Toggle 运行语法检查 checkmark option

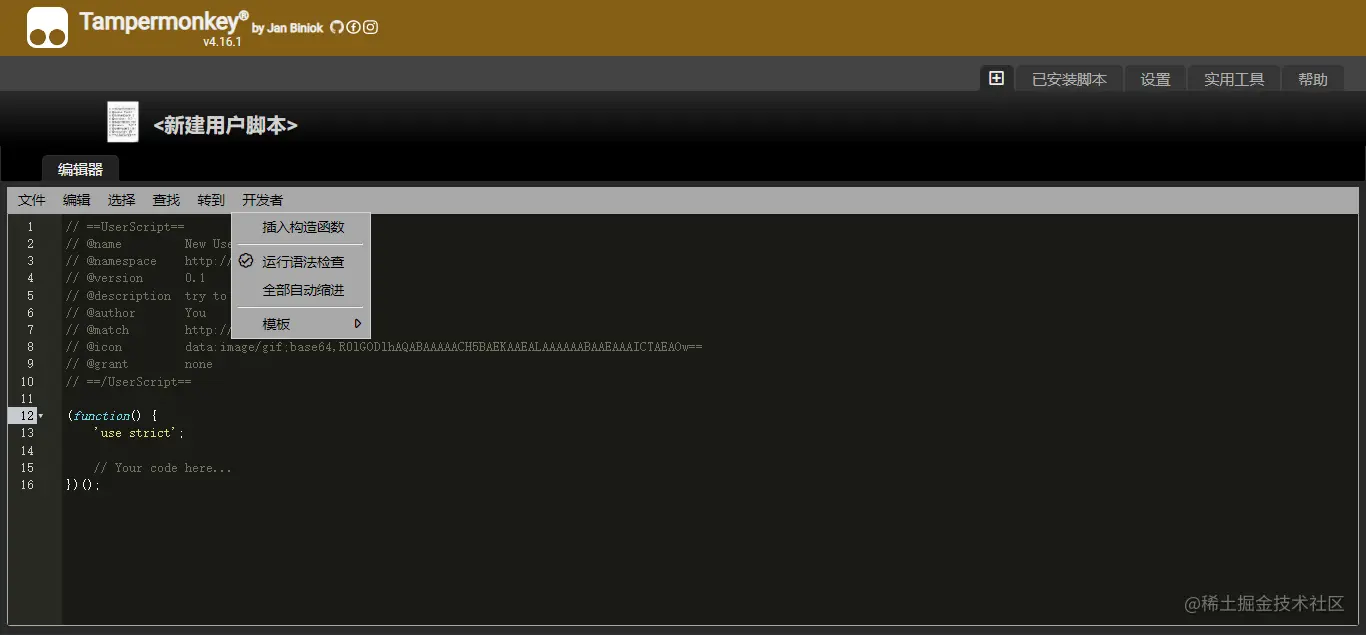point(301,261)
